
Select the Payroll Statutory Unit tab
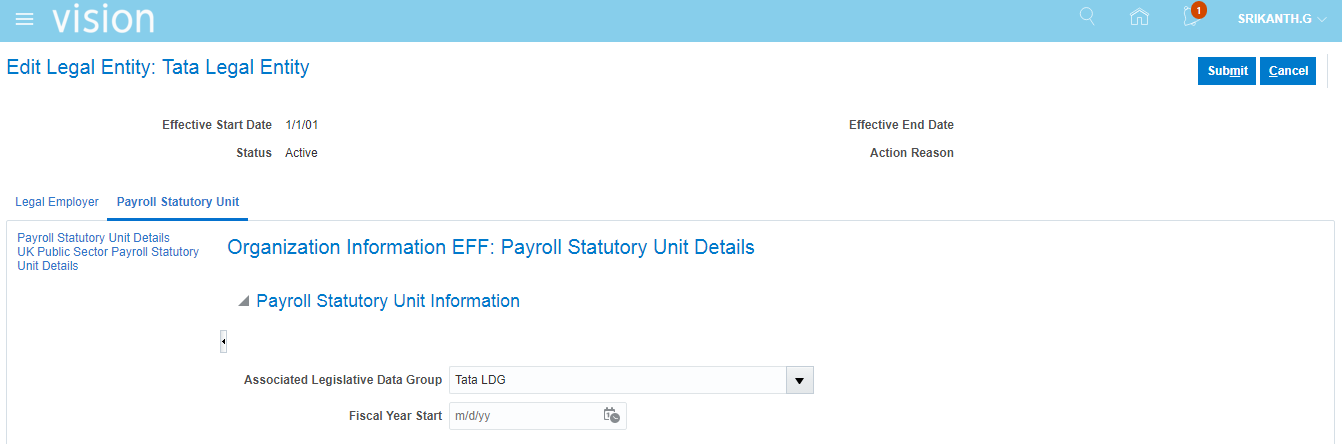[178, 202]
